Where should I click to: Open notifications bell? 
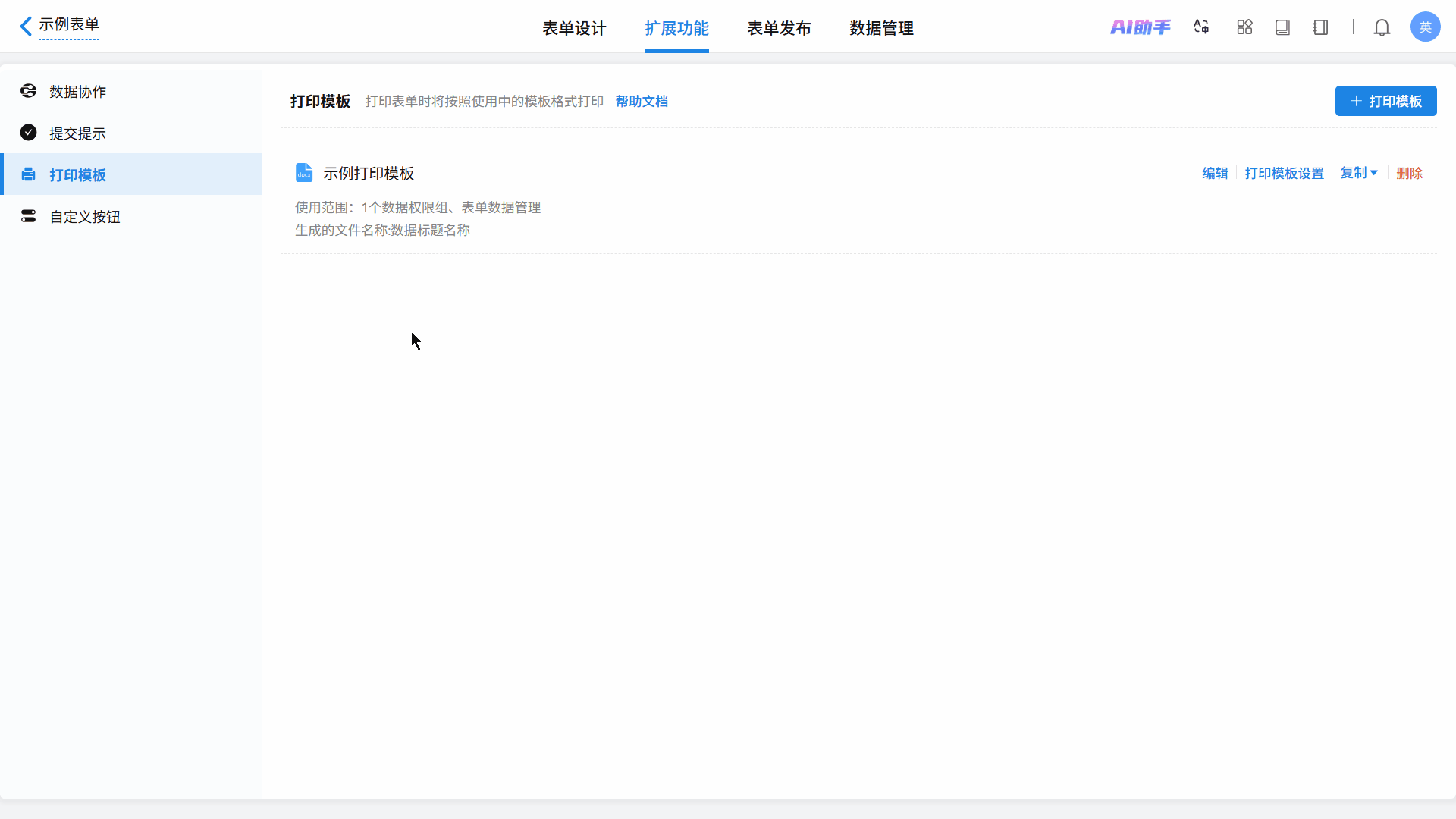pyautogui.click(x=1382, y=27)
